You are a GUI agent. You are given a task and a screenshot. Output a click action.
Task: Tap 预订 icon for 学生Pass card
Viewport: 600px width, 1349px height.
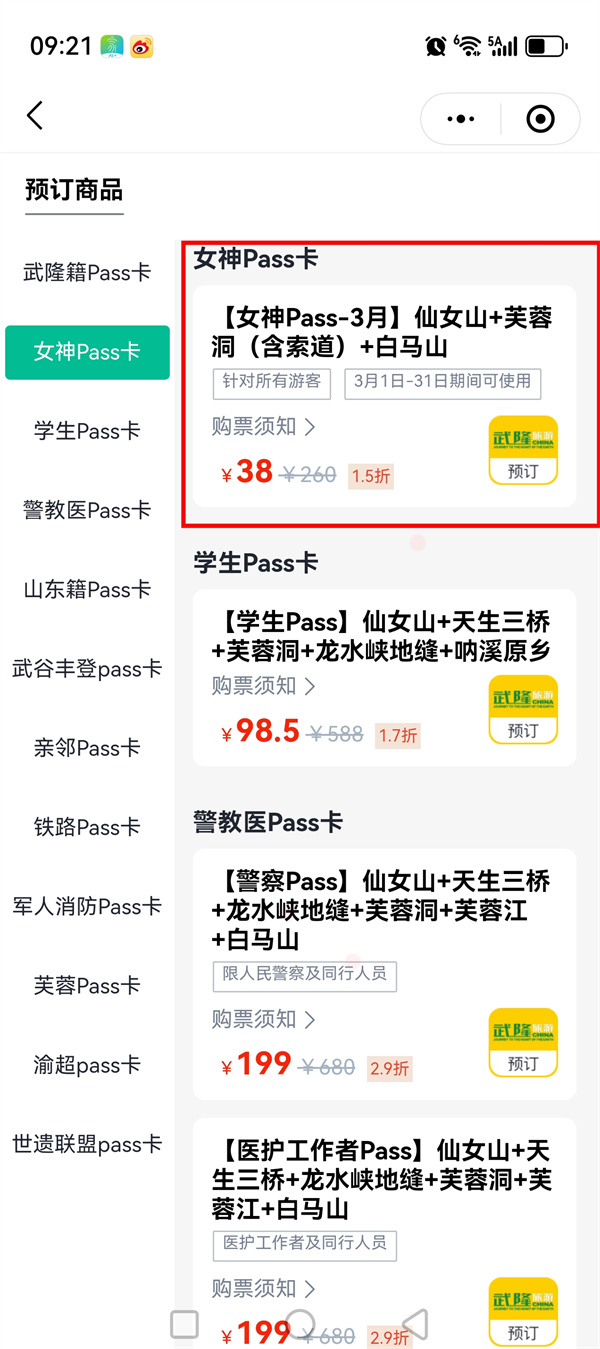pos(523,710)
